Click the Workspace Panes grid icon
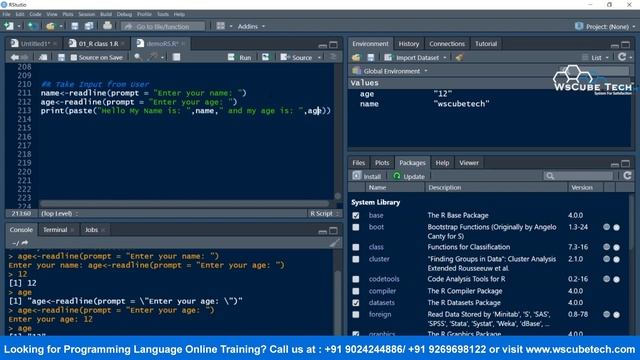Screen dimensions: 640x360 [220, 26]
